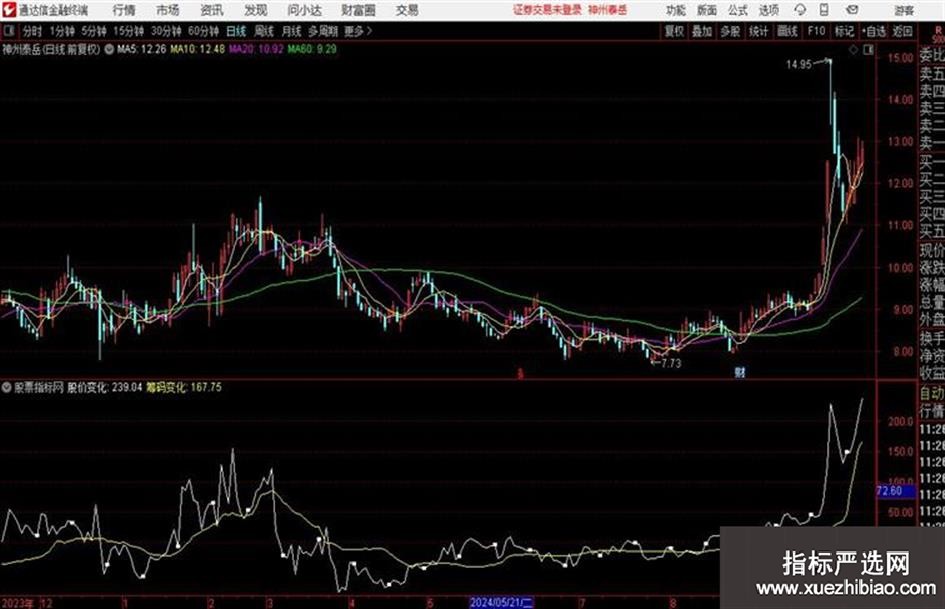Open the 公式 menu
Screen dimensions: 945x609
click(x=738, y=10)
